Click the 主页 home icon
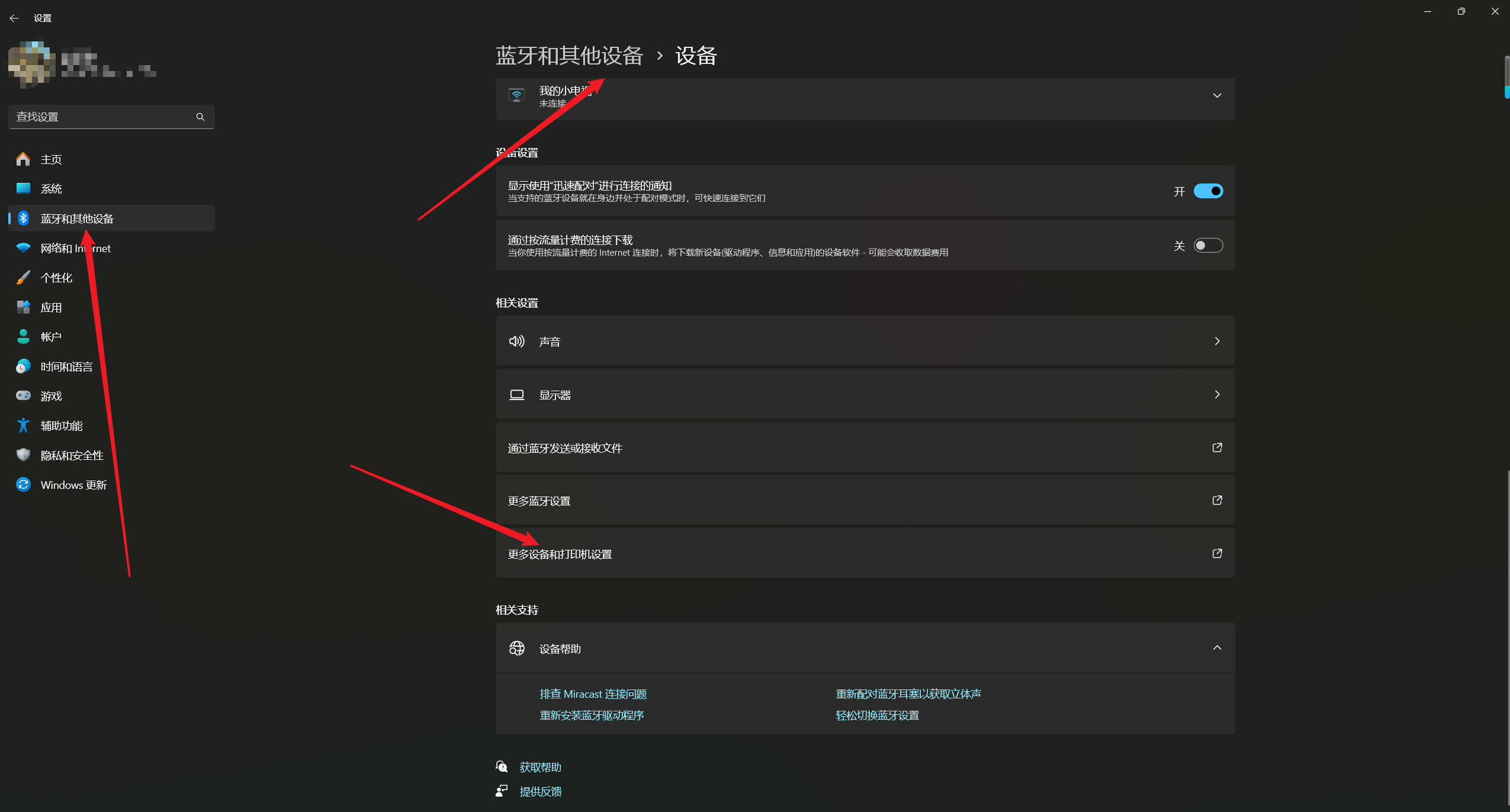The width and height of the screenshot is (1510, 812). tap(23, 159)
